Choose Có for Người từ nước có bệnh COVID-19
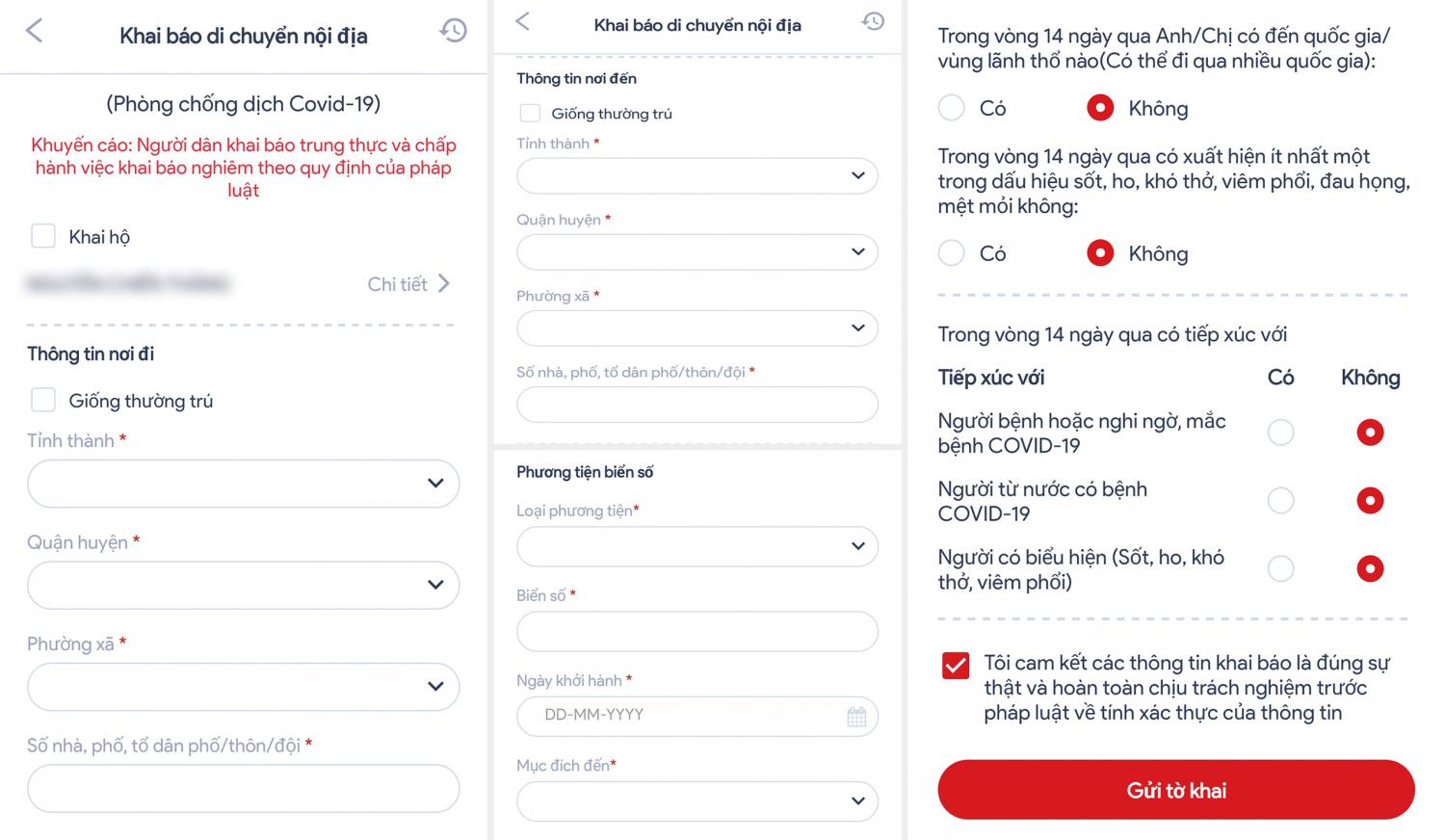The width and height of the screenshot is (1445, 840). (1280, 500)
